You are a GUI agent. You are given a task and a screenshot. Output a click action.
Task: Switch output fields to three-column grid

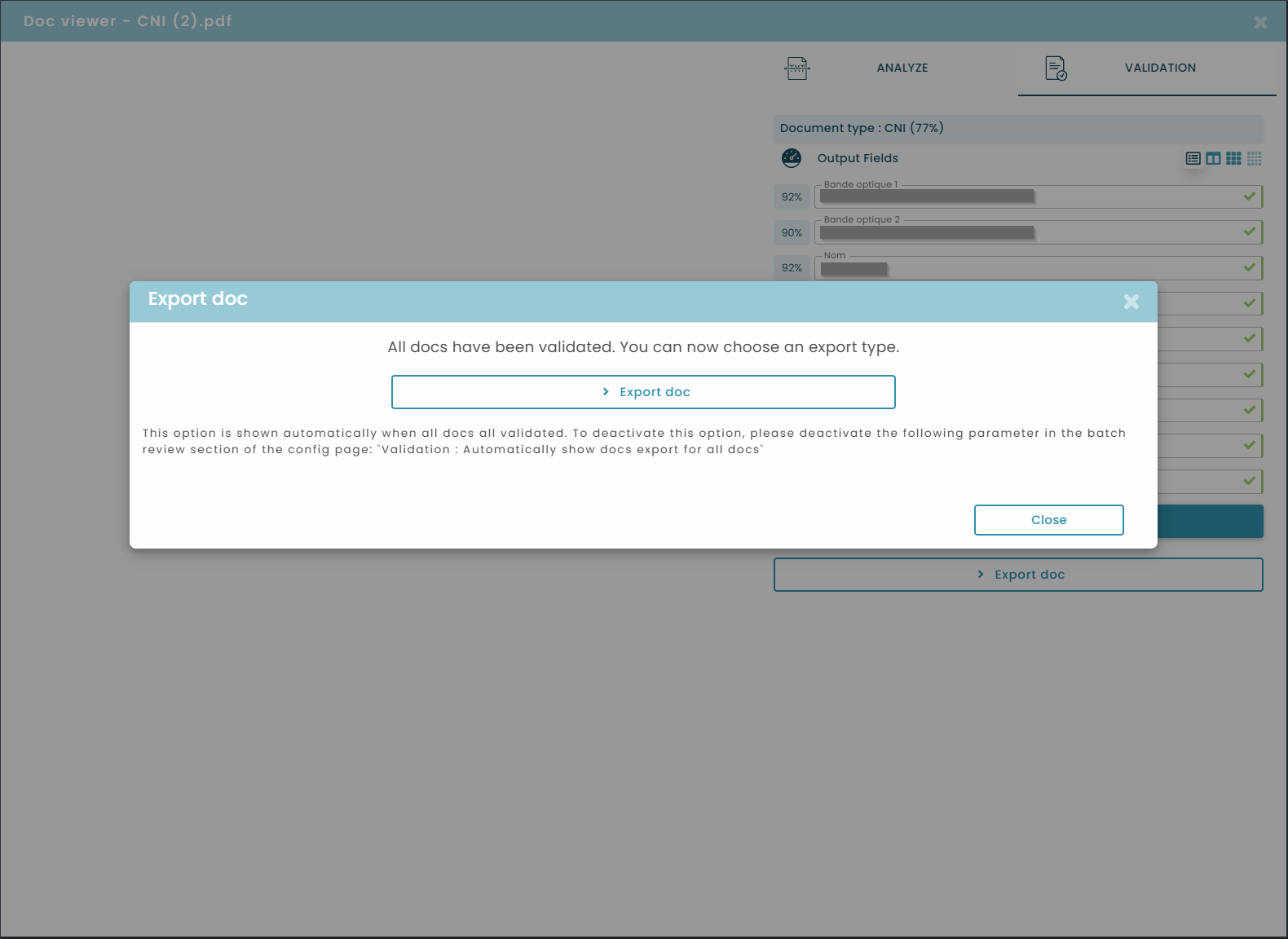[x=1233, y=159]
